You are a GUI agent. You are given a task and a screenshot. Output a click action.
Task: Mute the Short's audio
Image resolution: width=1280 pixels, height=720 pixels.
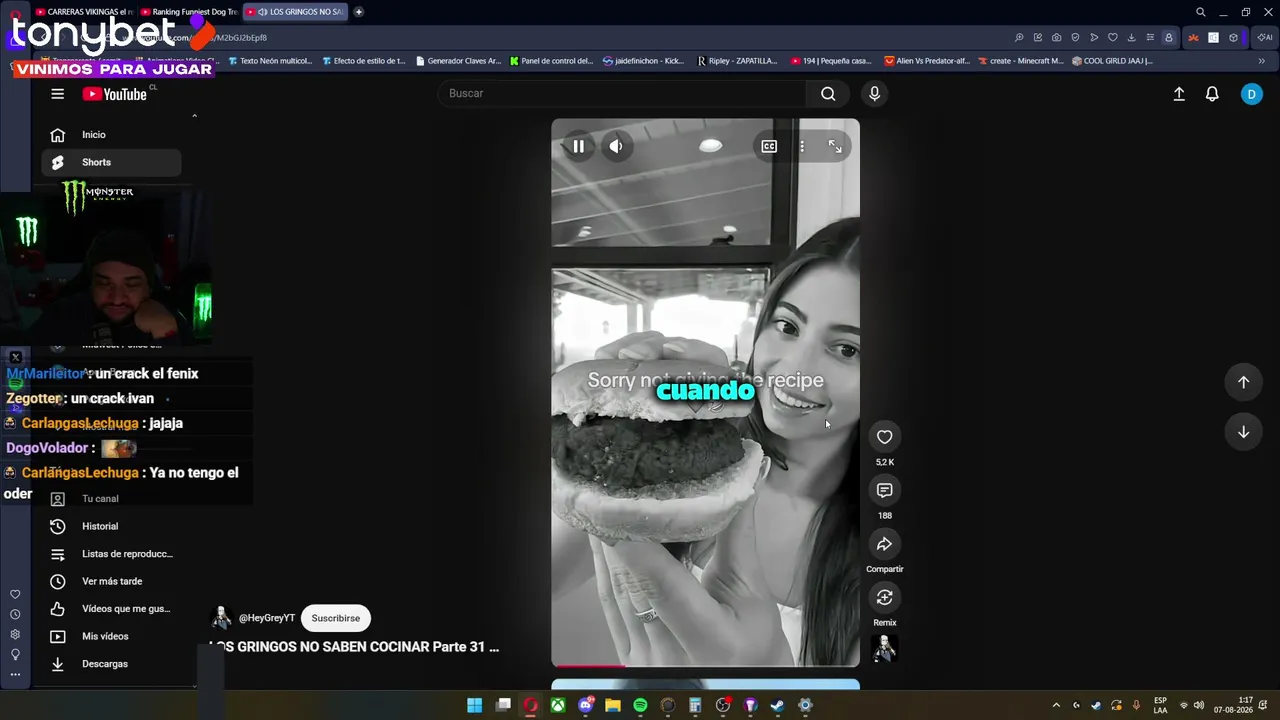[616, 146]
